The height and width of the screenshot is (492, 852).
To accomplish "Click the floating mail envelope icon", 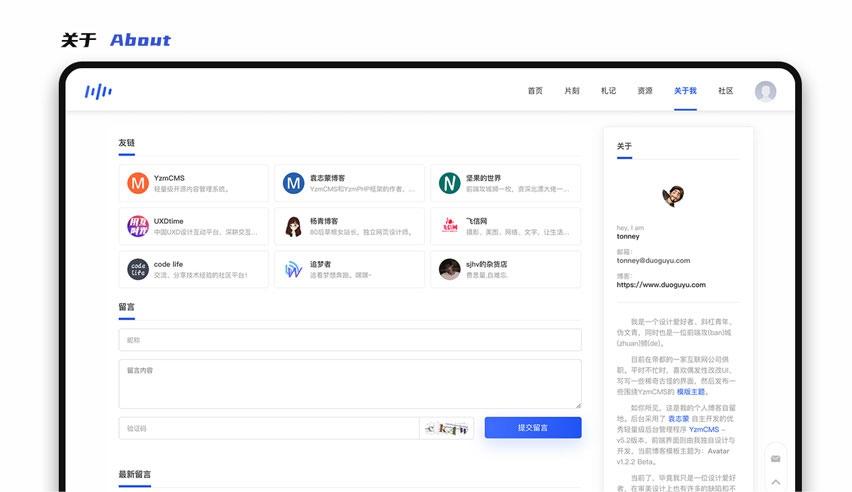I will [x=775, y=458].
